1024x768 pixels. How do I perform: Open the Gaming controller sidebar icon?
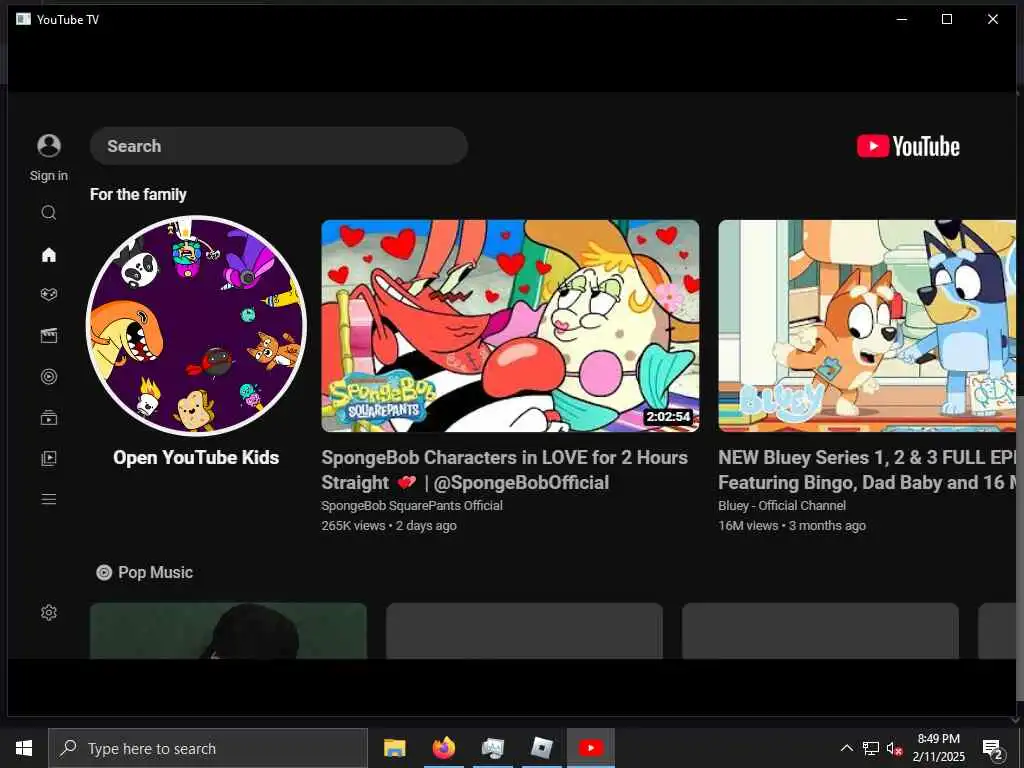coord(49,295)
